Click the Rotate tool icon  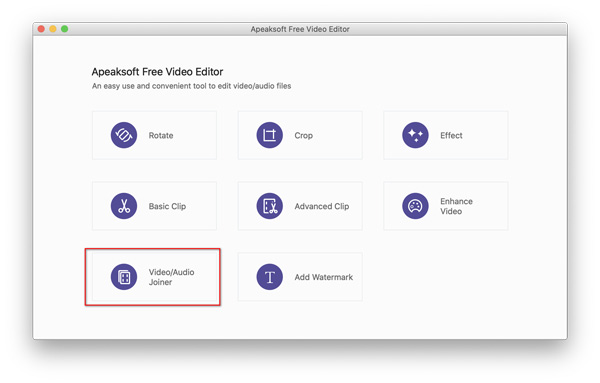[x=124, y=135]
